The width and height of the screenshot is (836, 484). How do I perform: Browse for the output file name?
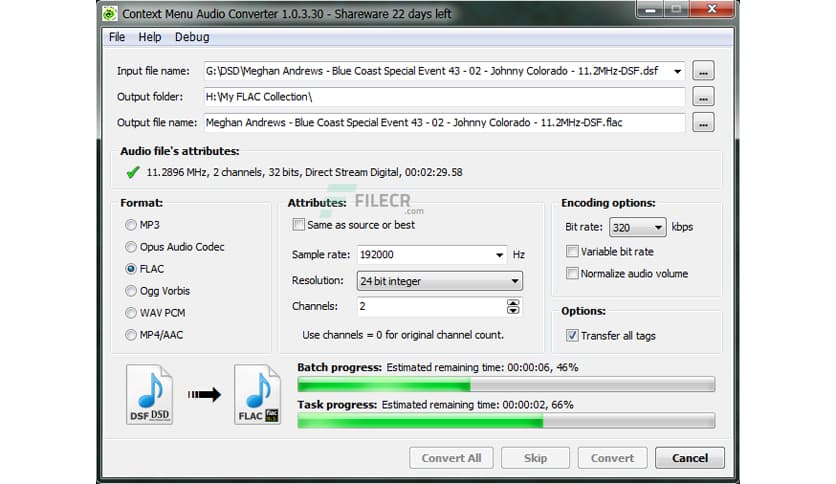(703, 123)
